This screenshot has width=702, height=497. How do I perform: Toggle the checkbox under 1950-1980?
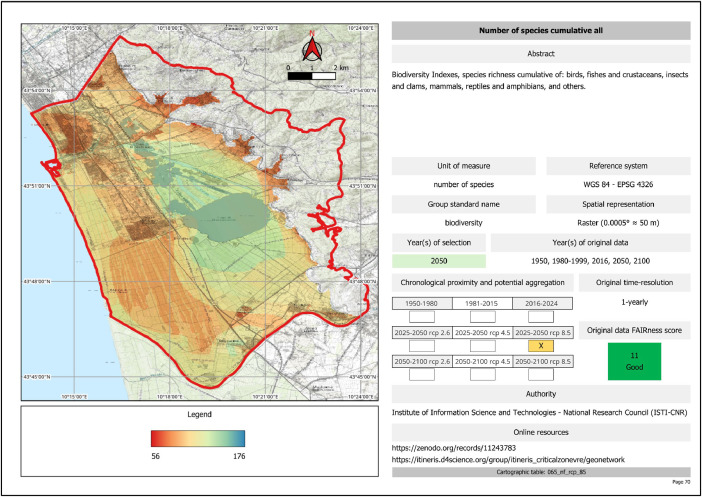pos(422,317)
